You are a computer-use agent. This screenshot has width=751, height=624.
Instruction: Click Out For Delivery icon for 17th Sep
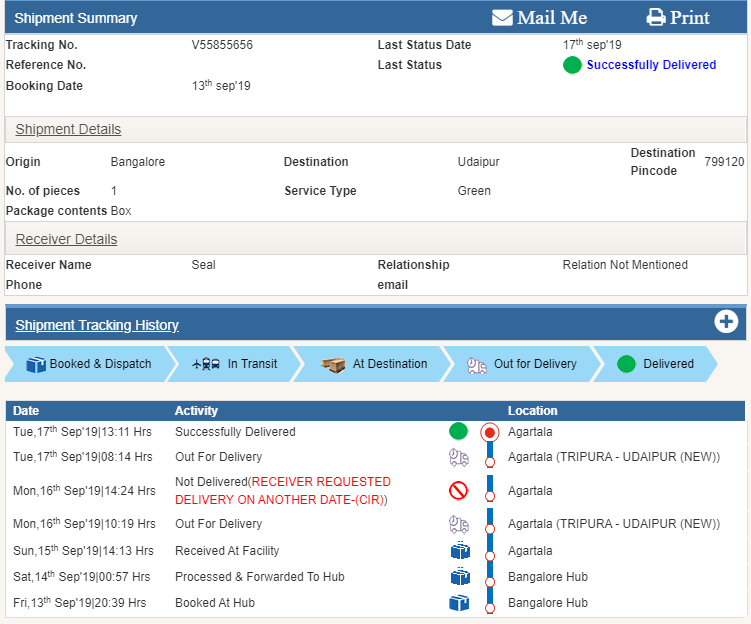[459, 457]
